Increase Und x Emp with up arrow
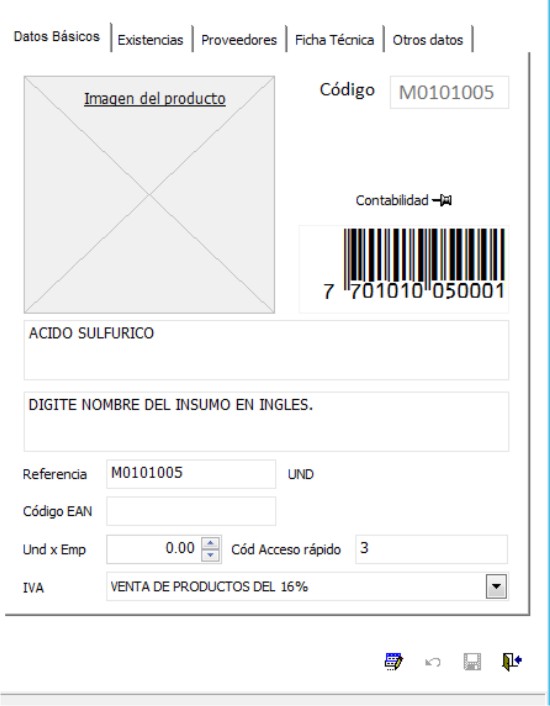The width and height of the screenshot is (550, 706). [211, 543]
